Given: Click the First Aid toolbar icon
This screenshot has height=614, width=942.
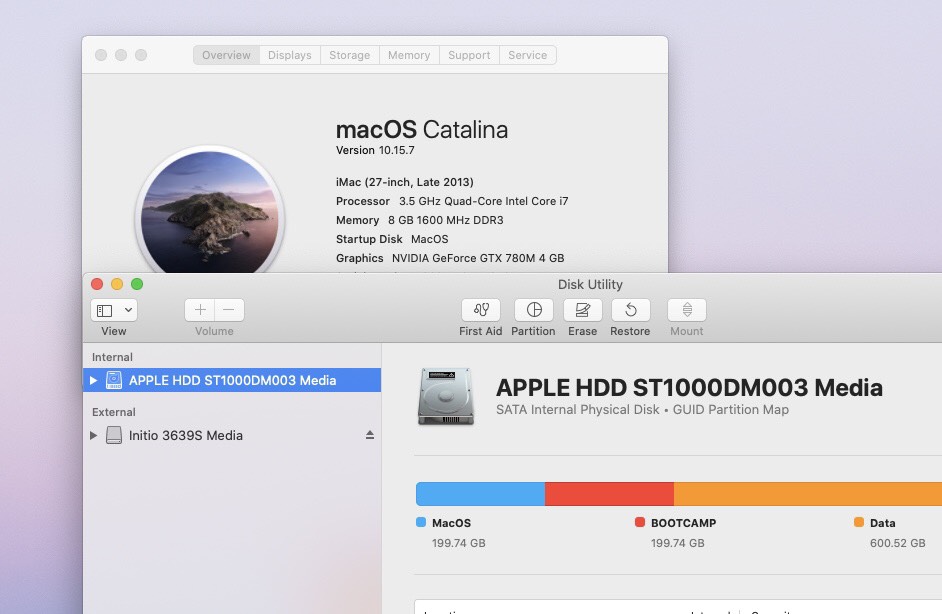Looking at the screenshot, I should pos(481,310).
